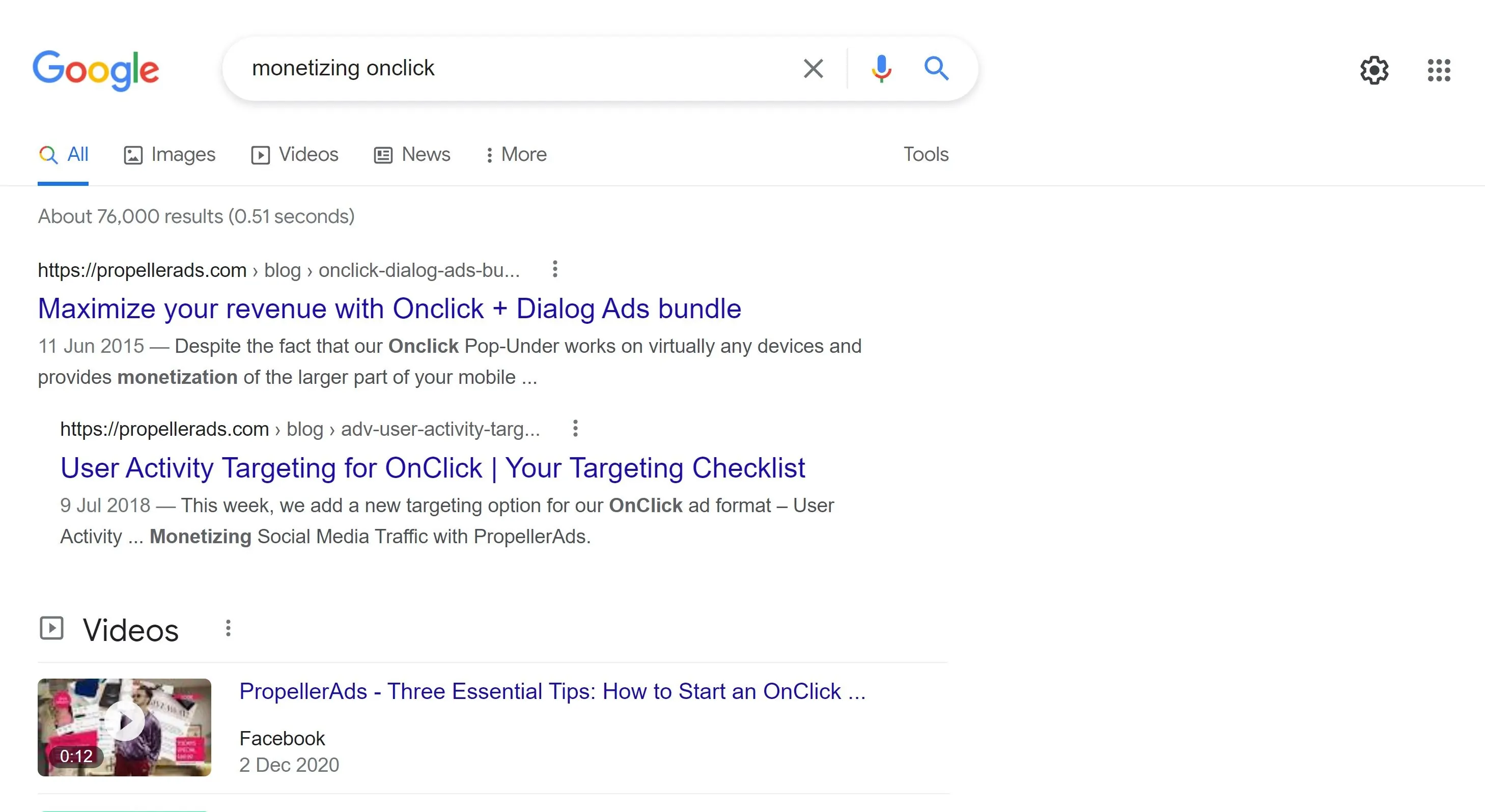Viewport: 1485px width, 812px height.
Task: Click propellerads.com adv-user-activity URL breadcrumb
Action: point(300,429)
